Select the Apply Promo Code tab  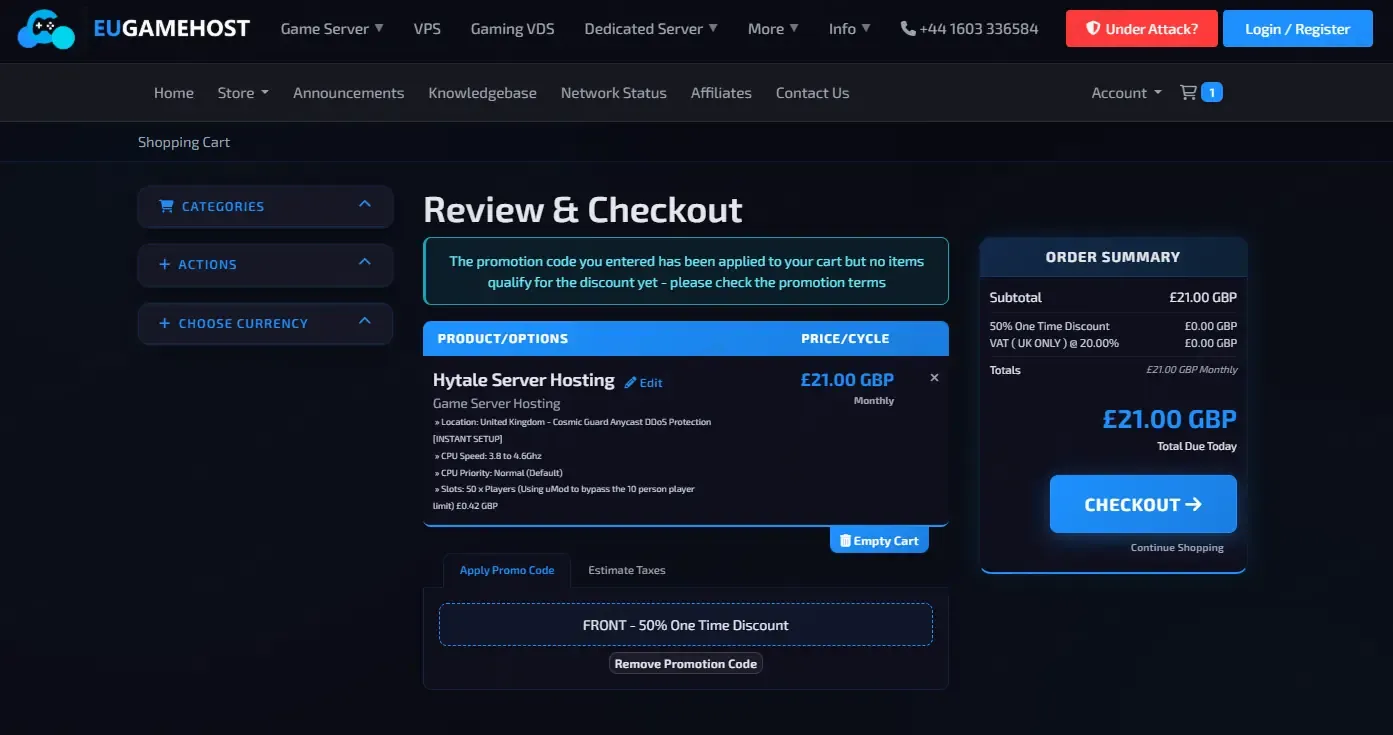pyautogui.click(x=507, y=570)
